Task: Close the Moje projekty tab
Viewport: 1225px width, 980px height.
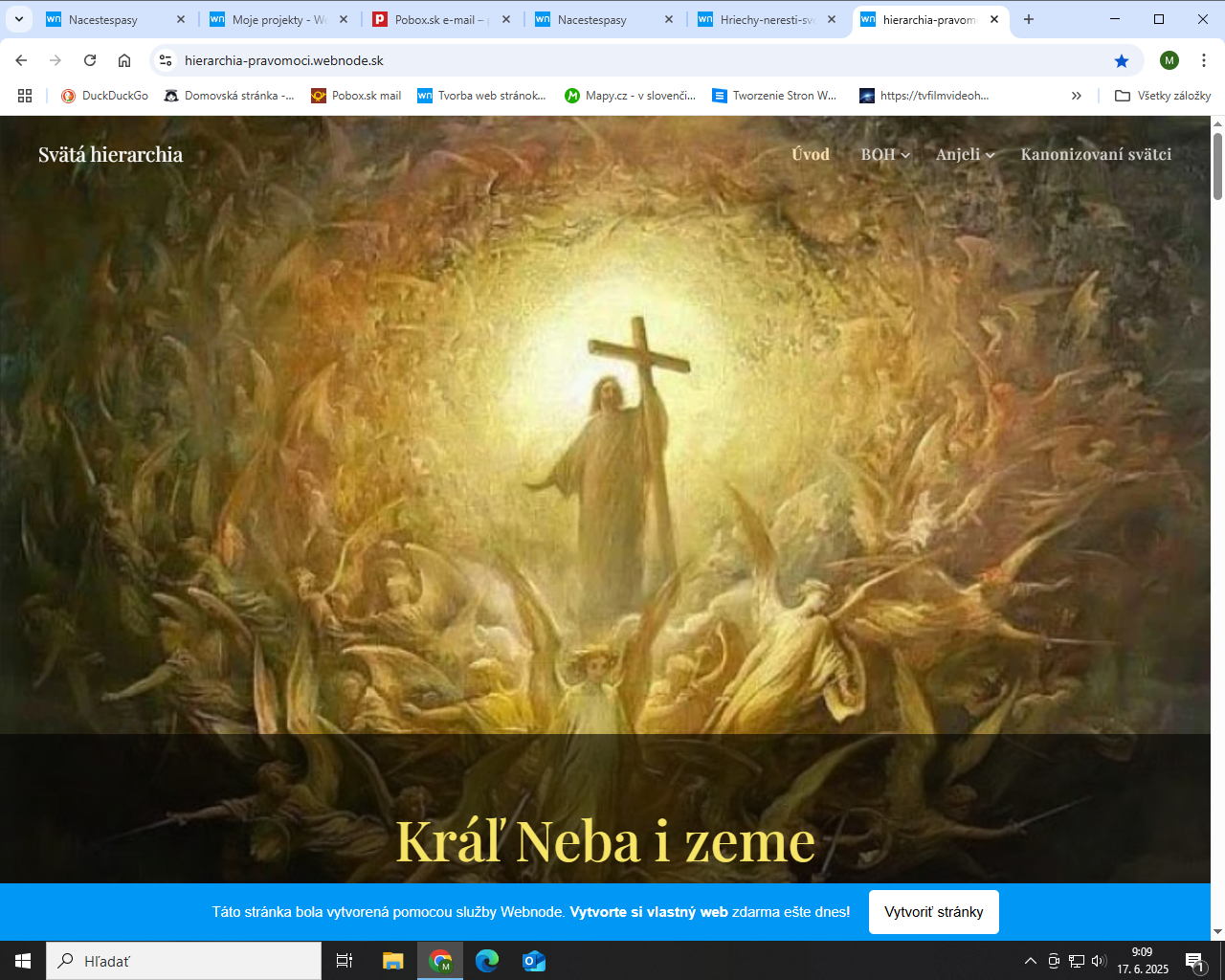Action: (344, 19)
